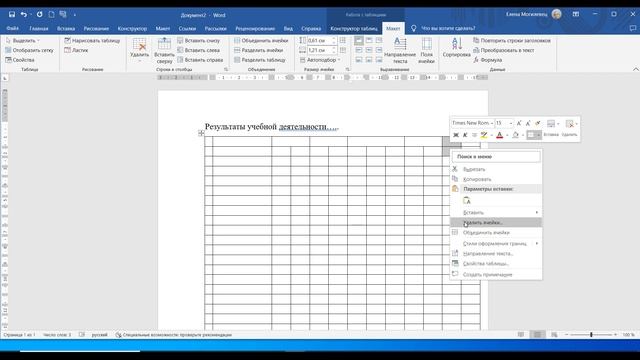Screen dimensions: 640x360
Task: Toggle Повторить строки заголовков
Action: [512, 40]
